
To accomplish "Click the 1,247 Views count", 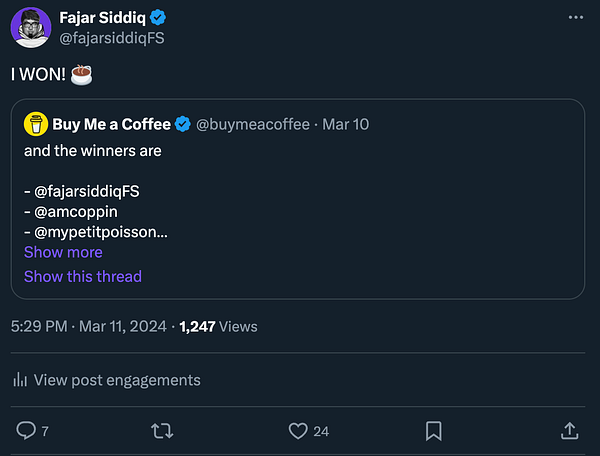I will [218, 326].
